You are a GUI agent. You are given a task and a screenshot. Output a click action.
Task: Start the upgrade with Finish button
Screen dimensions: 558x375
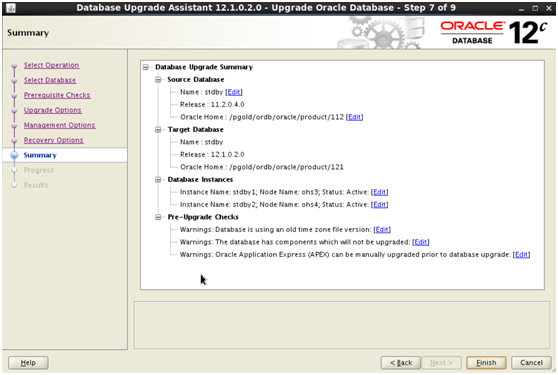pyautogui.click(x=486, y=363)
